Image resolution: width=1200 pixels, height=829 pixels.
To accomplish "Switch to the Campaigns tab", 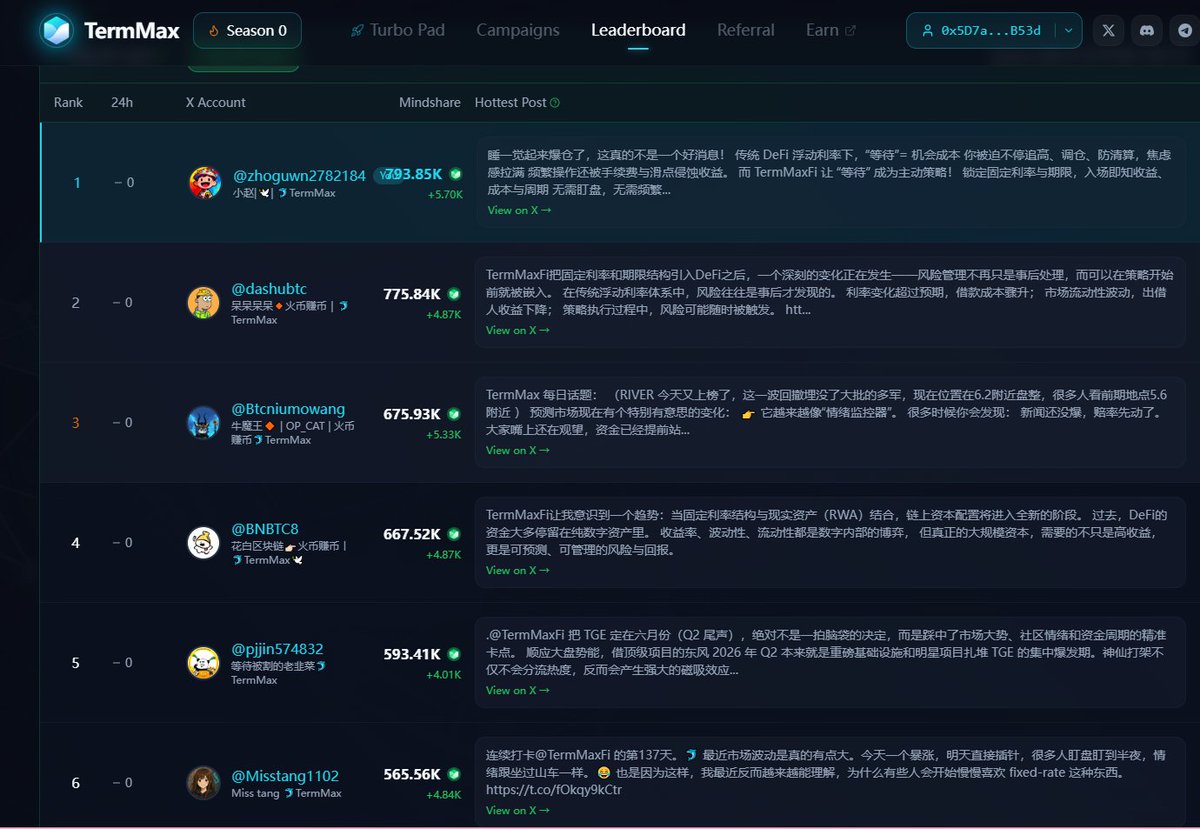I will [518, 30].
